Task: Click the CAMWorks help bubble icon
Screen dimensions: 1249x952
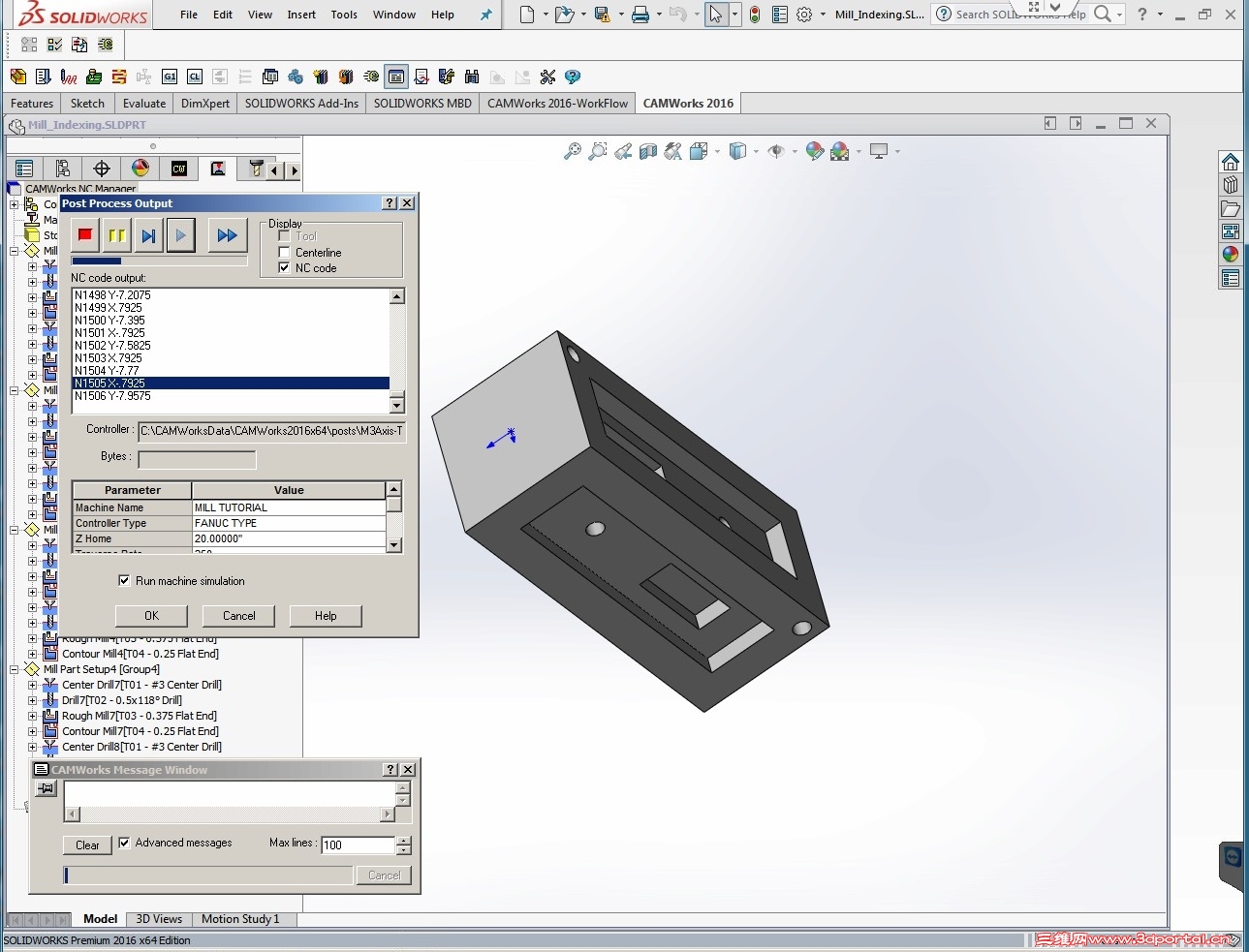Action: pos(573,77)
